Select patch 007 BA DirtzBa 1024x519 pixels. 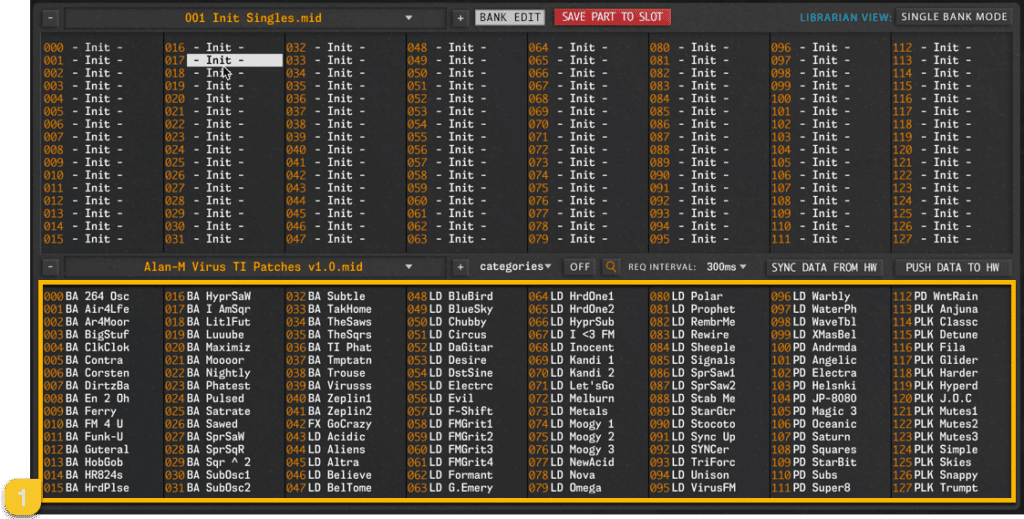point(86,386)
